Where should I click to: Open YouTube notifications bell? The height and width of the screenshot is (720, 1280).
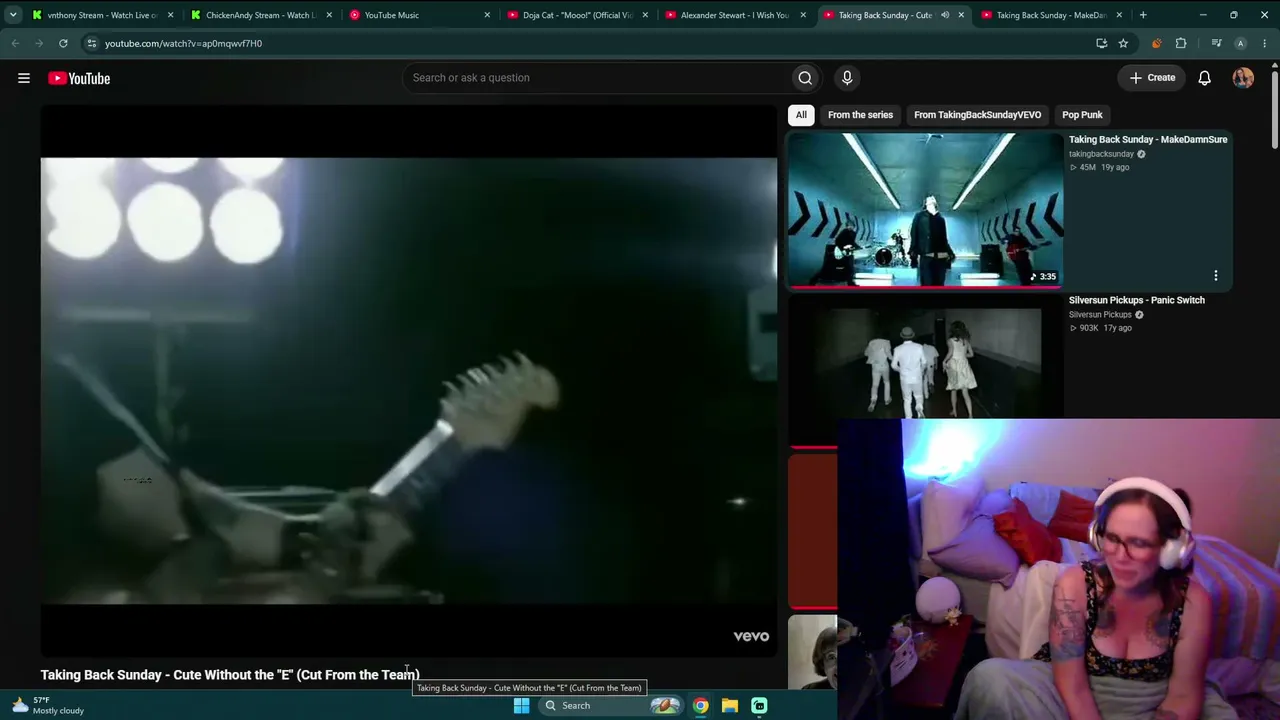[x=1205, y=78]
